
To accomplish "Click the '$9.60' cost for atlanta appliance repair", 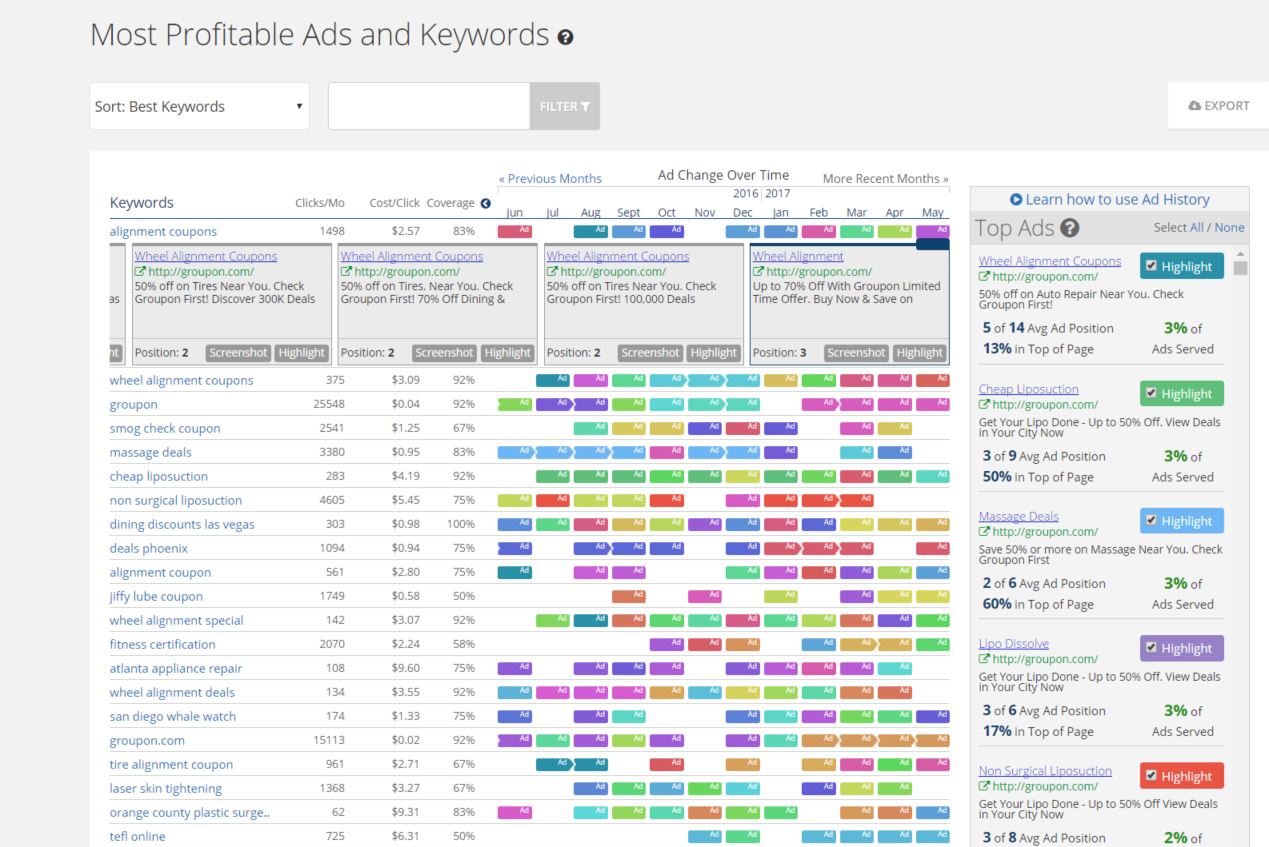I will [x=406, y=668].
